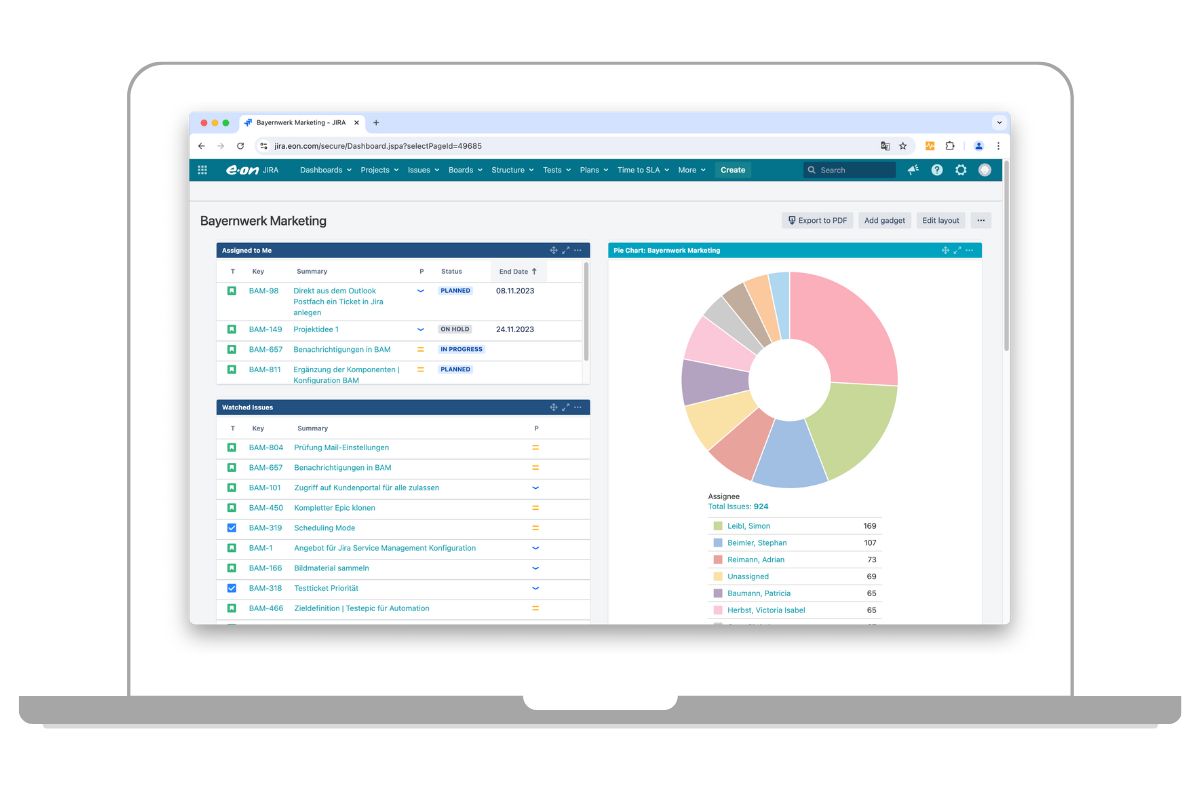Open a new browser tab

(376, 122)
